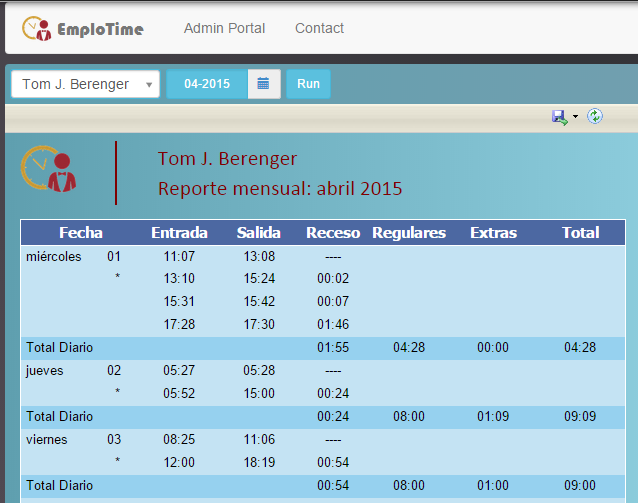Click the Regulares column header
This screenshot has height=503, width=638.
tap(408, 232)
